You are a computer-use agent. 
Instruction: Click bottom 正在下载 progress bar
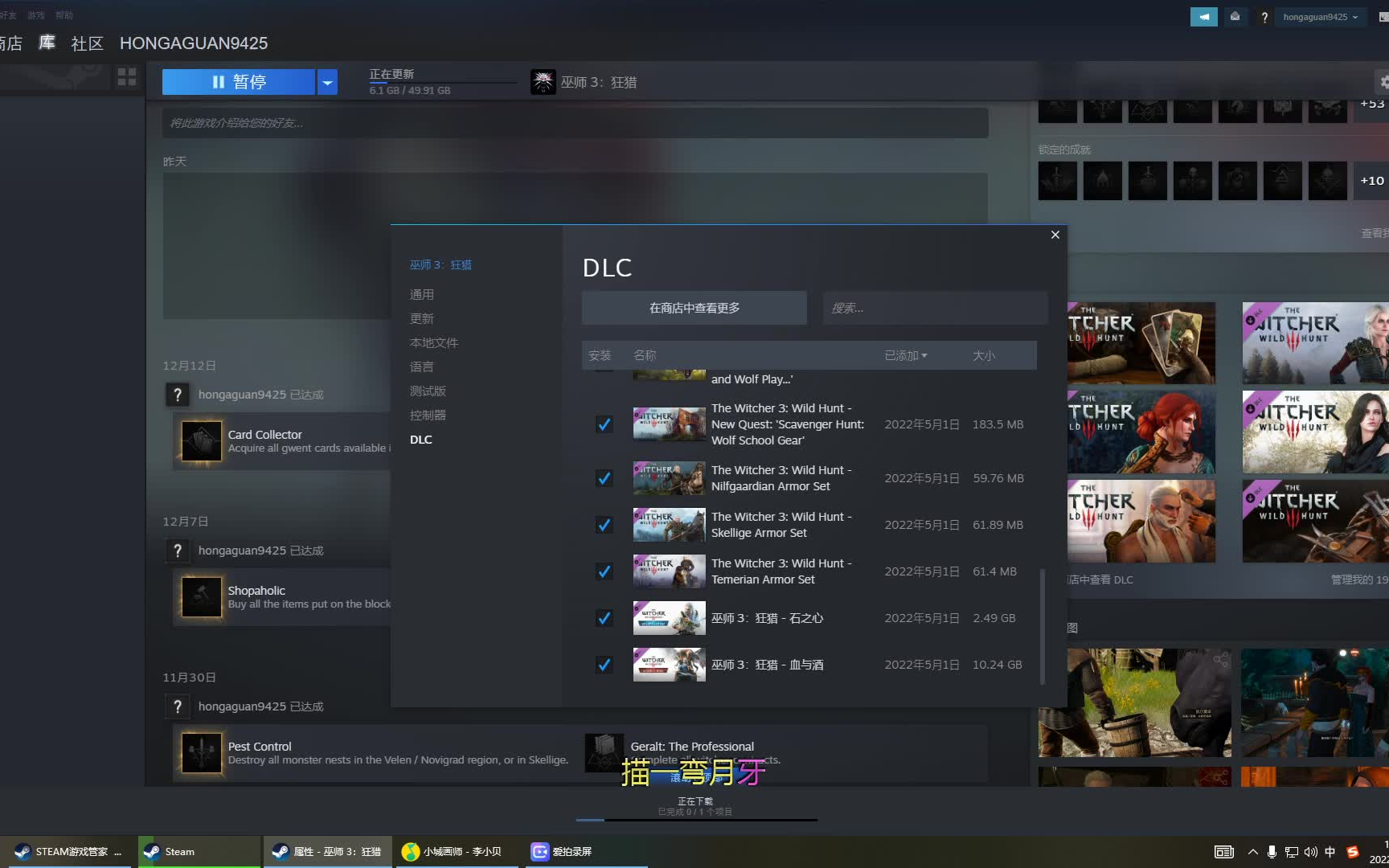[697, 820]
